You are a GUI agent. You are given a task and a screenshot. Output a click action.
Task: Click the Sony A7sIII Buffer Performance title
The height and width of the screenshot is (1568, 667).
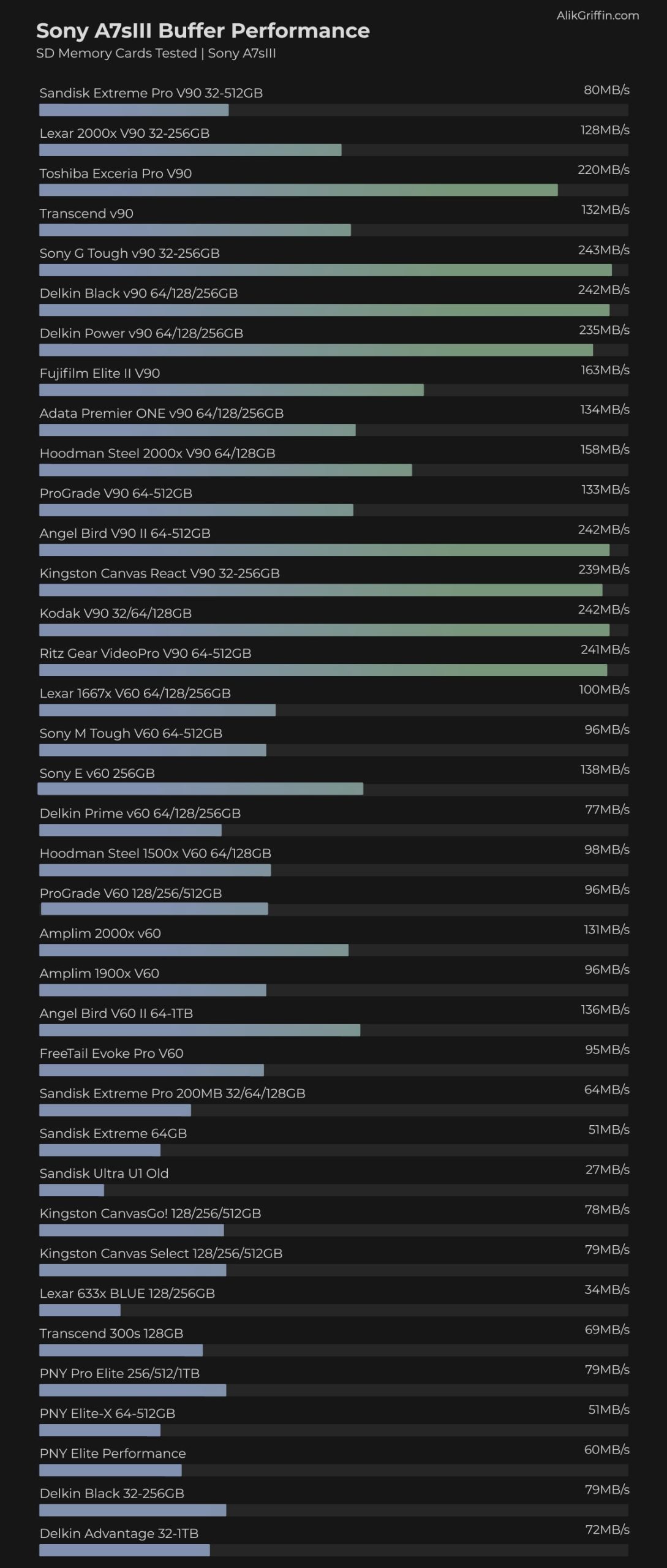pos(203,31)
